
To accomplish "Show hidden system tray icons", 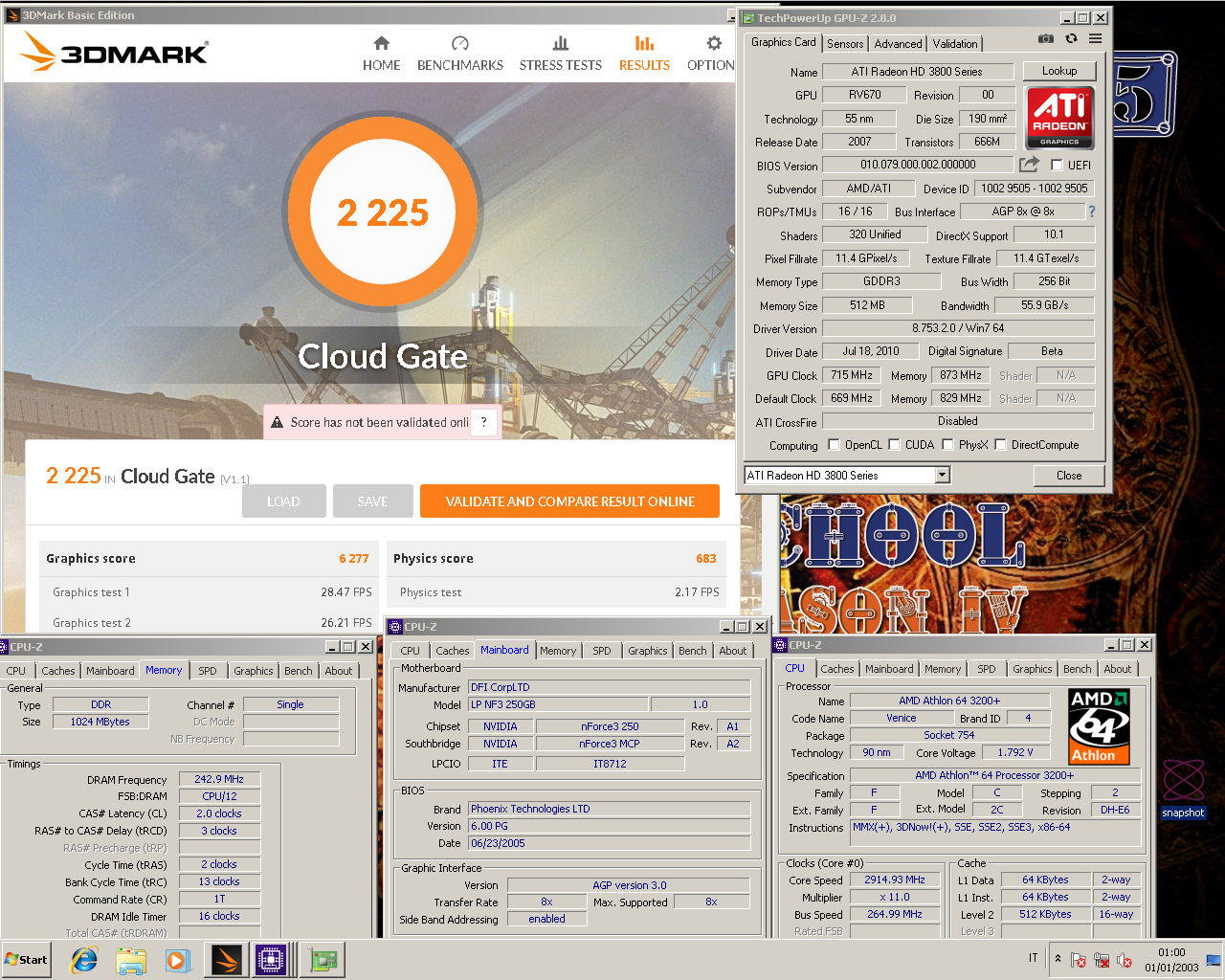I will 1058,959.
